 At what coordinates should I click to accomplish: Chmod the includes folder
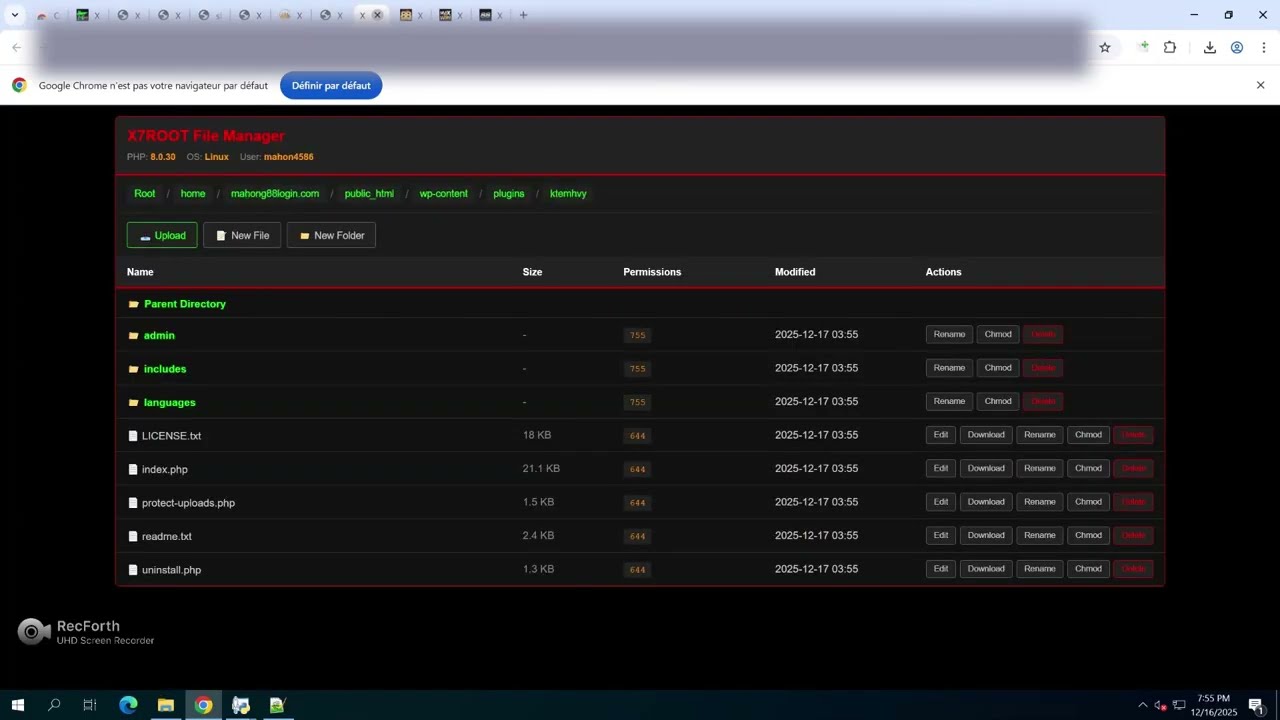[x=998, y=368]
